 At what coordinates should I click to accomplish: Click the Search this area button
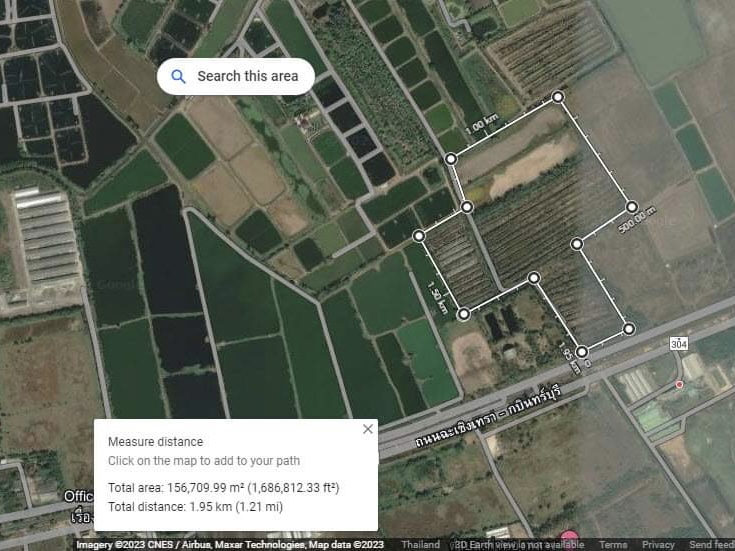(236, 76)
